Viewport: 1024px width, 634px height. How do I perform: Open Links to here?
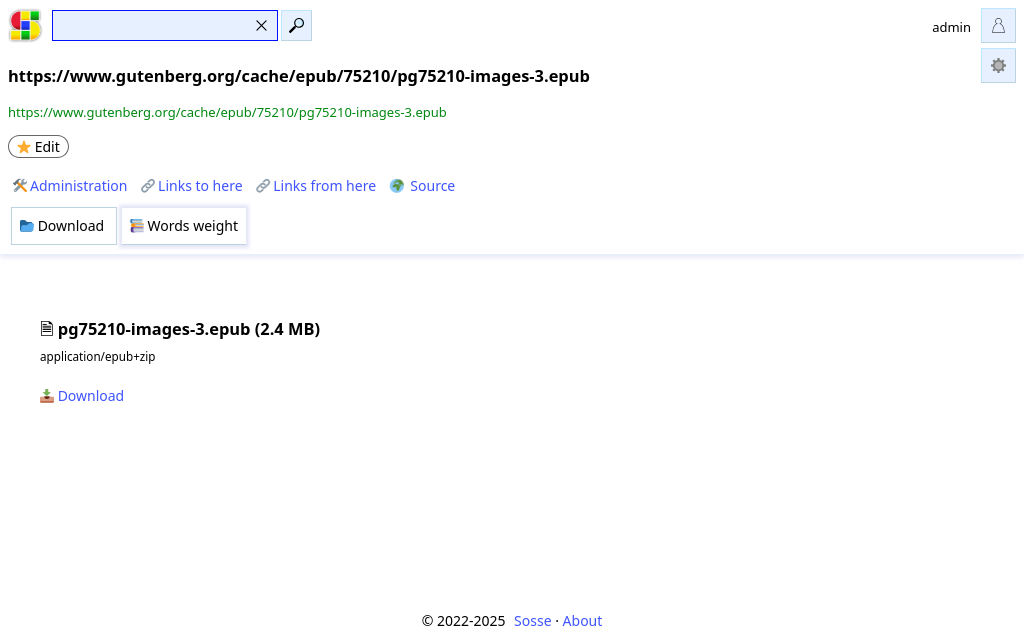(192, 186)
